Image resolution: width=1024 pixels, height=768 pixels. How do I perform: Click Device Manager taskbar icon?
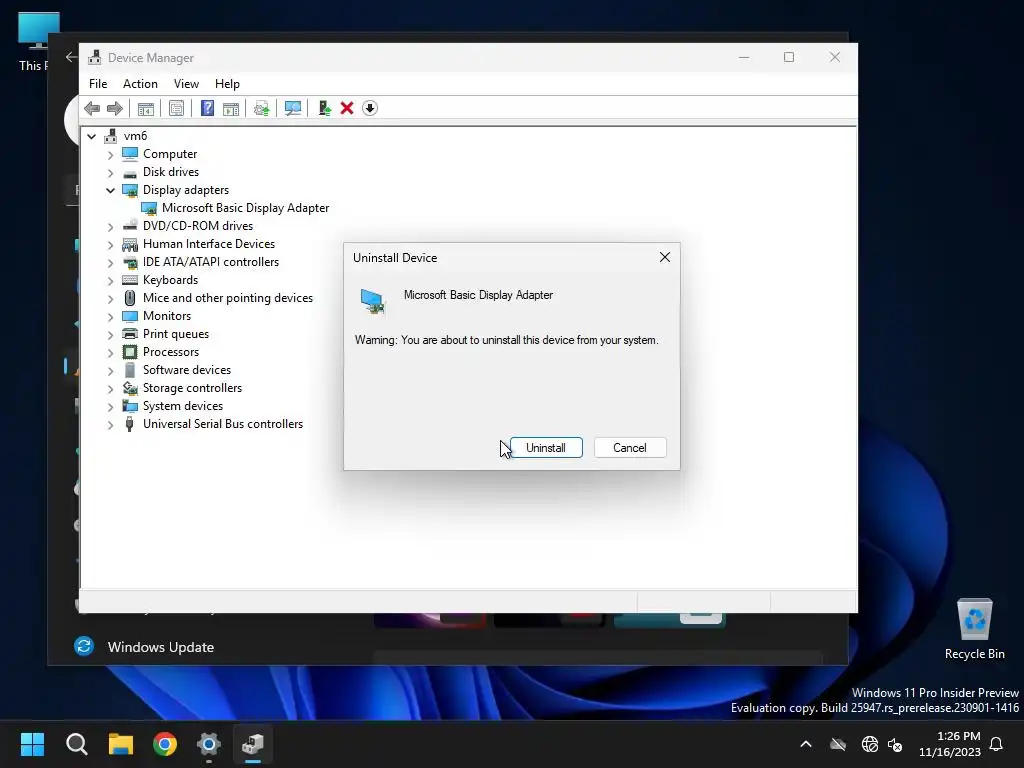coord(253,744)
